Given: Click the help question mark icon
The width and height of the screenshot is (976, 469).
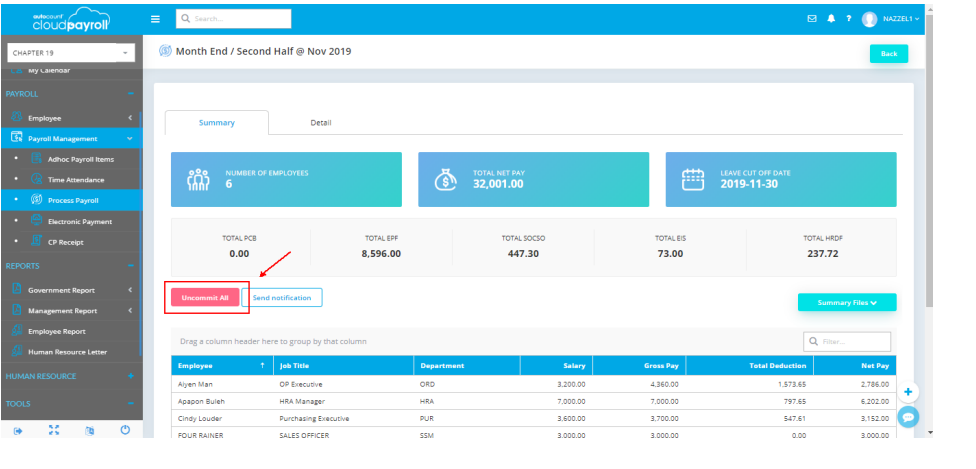Looking at the screenshot, I should click(x=848, y=19).
